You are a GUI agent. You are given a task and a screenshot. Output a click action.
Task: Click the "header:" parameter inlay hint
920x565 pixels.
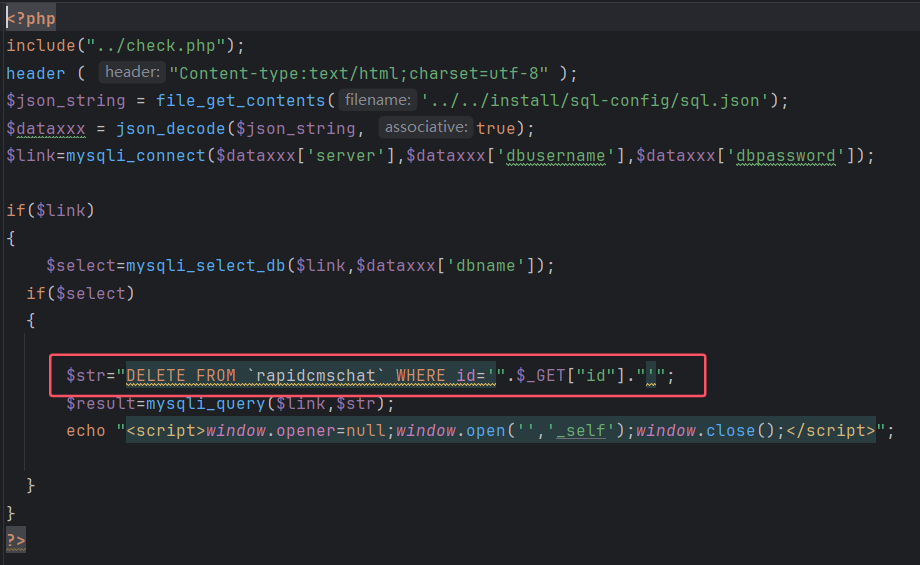tap(131, 73)
